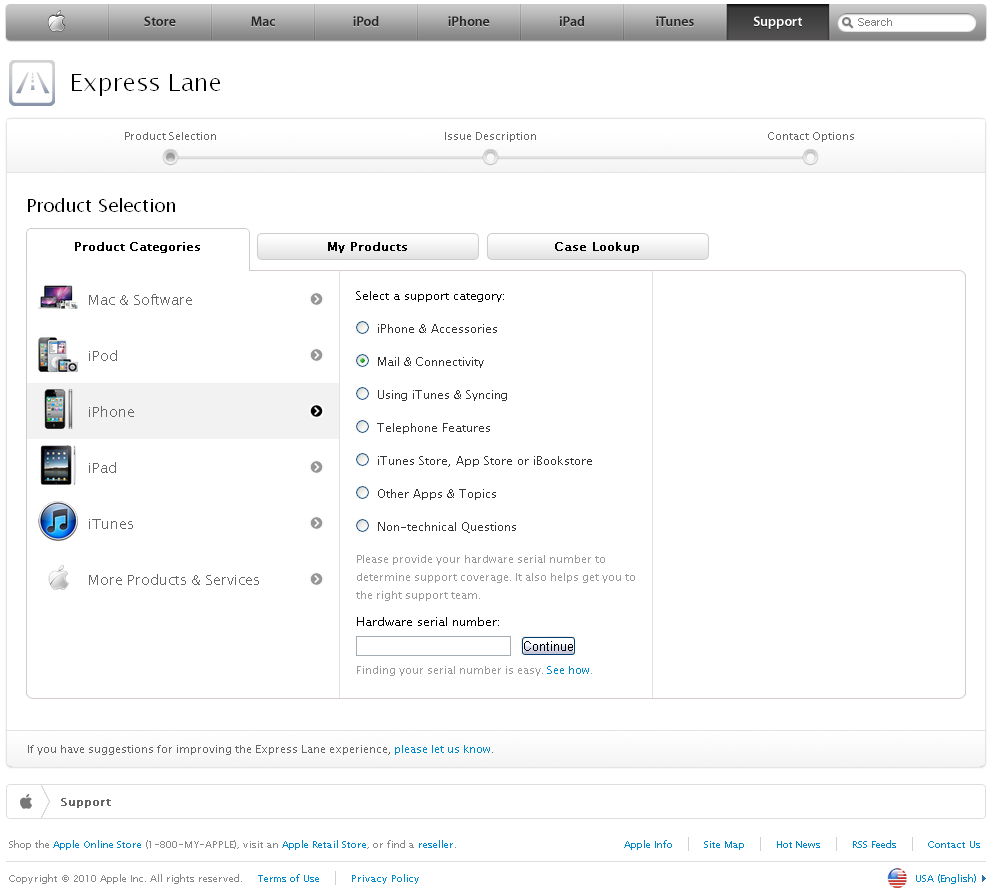Viewport: 994px width, 892px height.
Task: Open the See how link
Action: coord(568,670)
